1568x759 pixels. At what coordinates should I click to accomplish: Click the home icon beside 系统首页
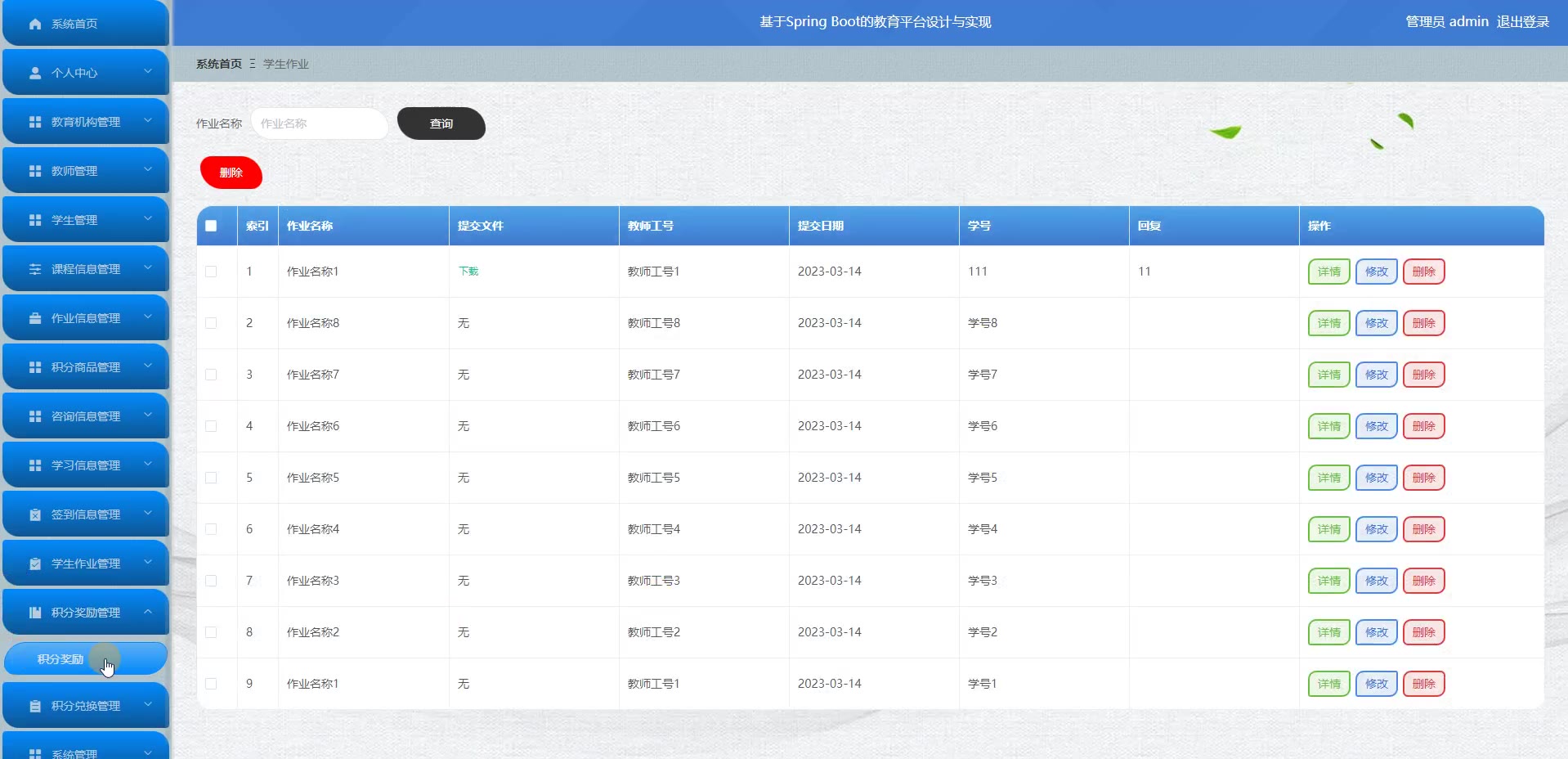[35, 24]
